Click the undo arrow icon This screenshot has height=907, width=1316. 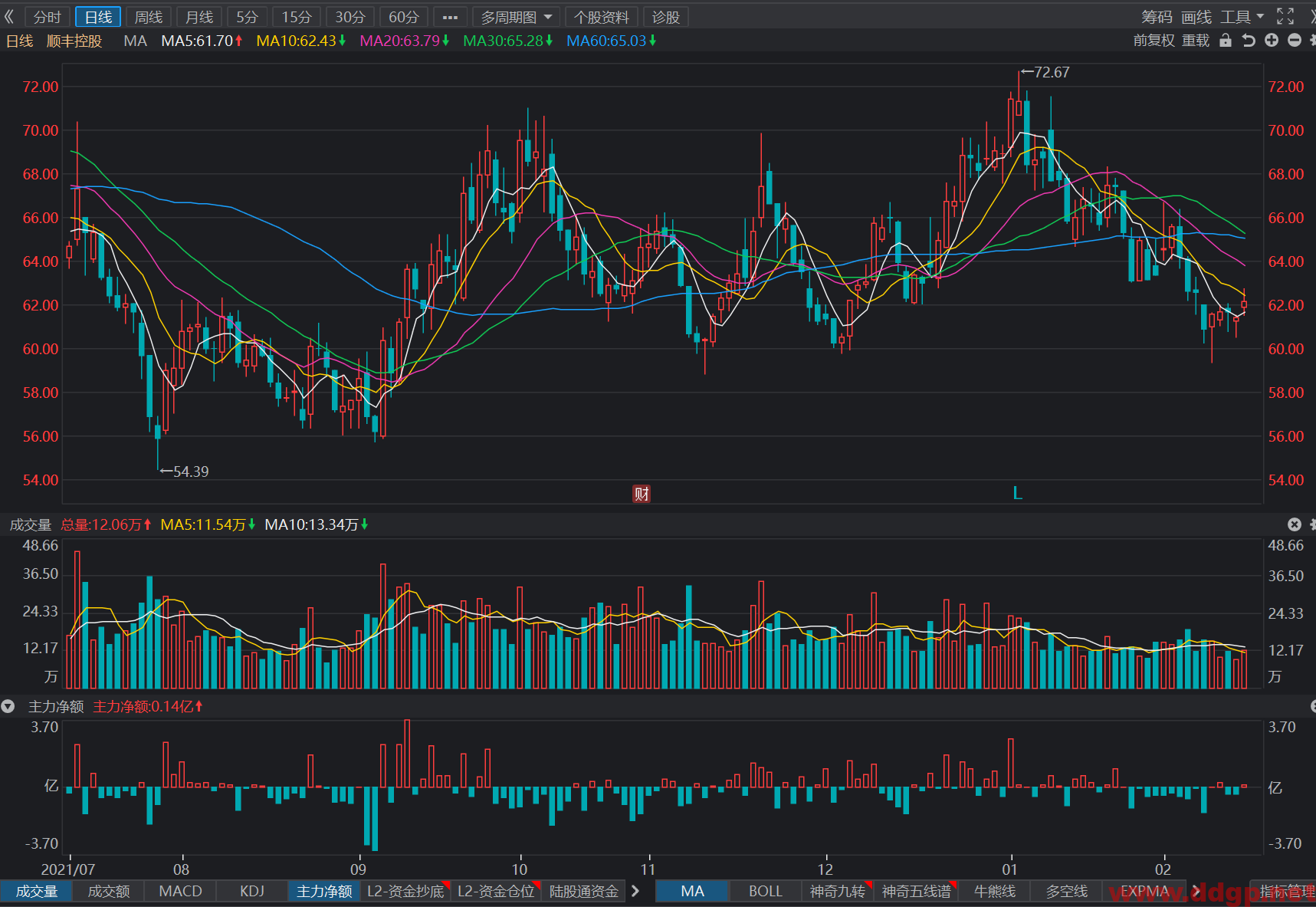1249,41
